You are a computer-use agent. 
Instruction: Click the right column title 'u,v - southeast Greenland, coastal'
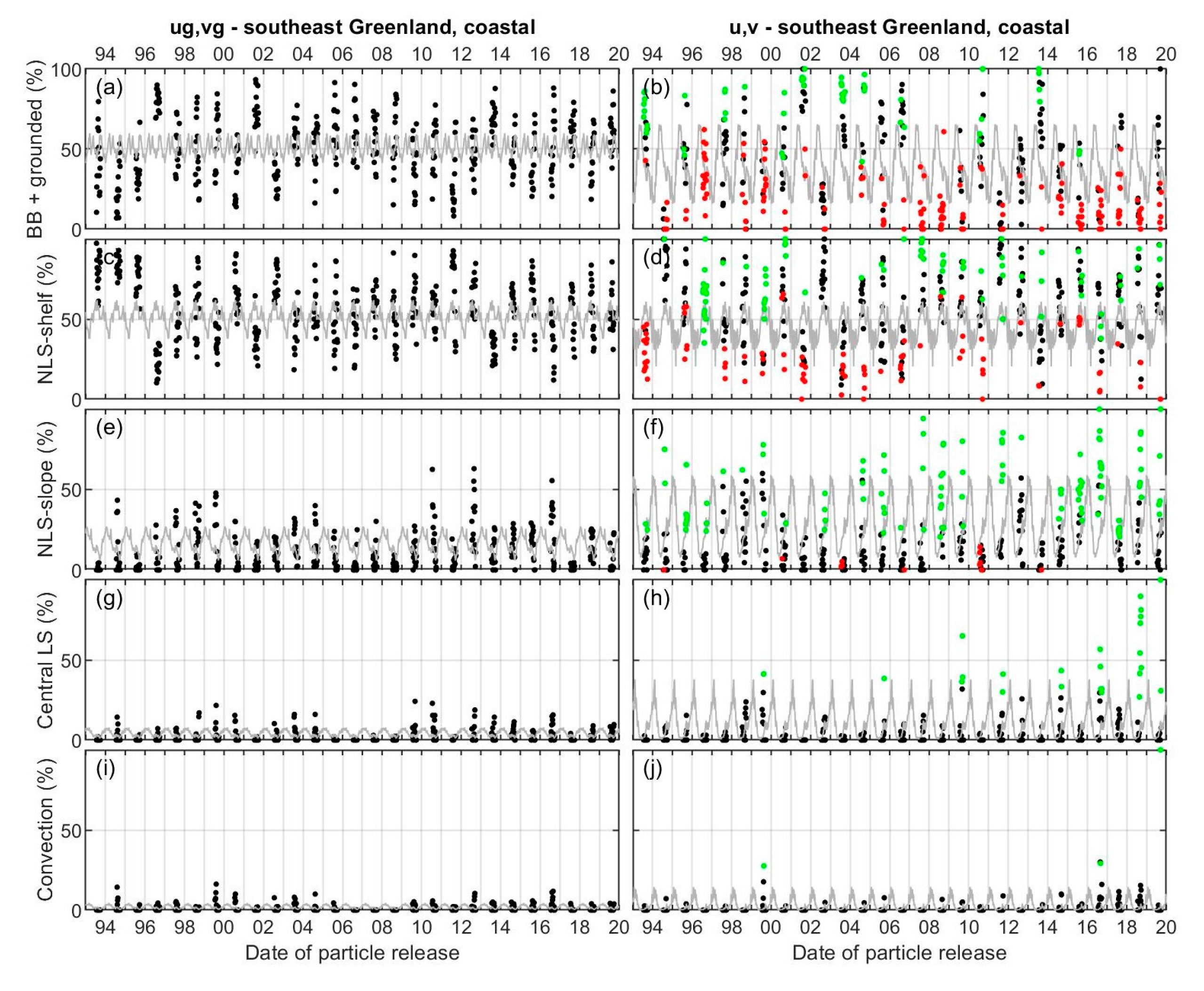(899, 27)
